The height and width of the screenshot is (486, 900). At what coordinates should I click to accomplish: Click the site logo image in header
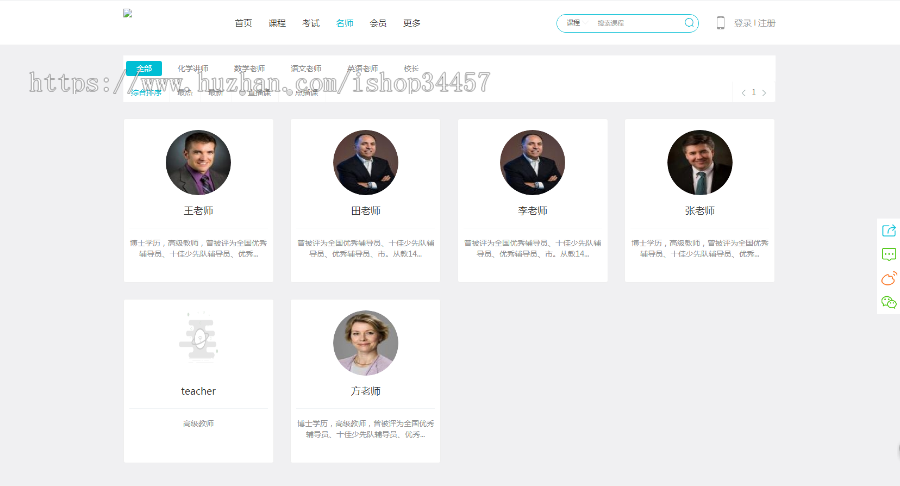coord(127,13)
